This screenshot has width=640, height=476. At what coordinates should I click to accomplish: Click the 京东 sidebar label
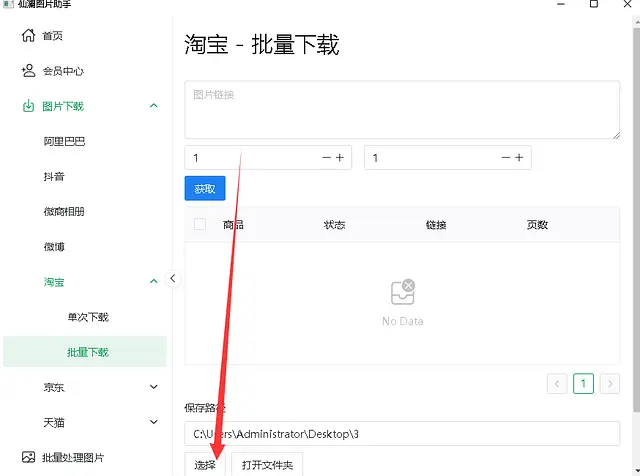[54, 387]
